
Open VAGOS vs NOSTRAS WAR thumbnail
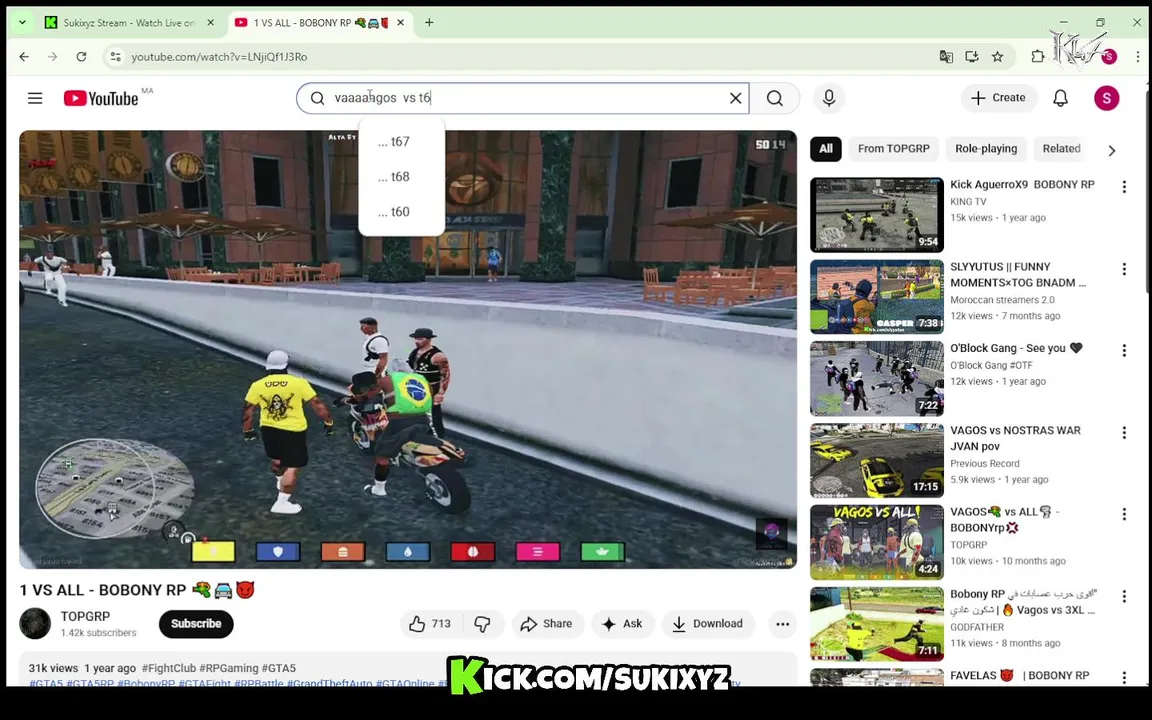[876, 461]
